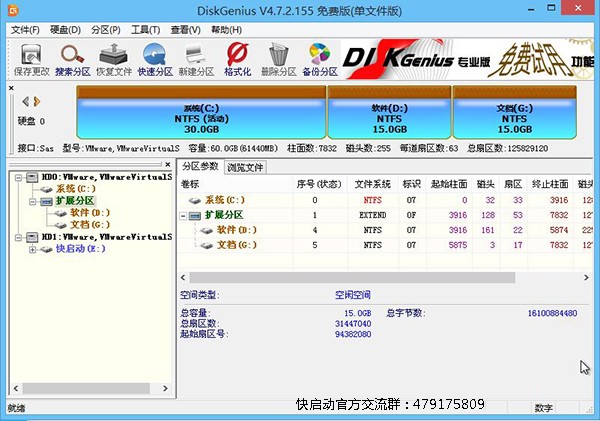This screenshot has height=421, width=600.
Task: Click the 保存更改 (Save Changes) toolbar icon
Action: click(x=30, y=58)
